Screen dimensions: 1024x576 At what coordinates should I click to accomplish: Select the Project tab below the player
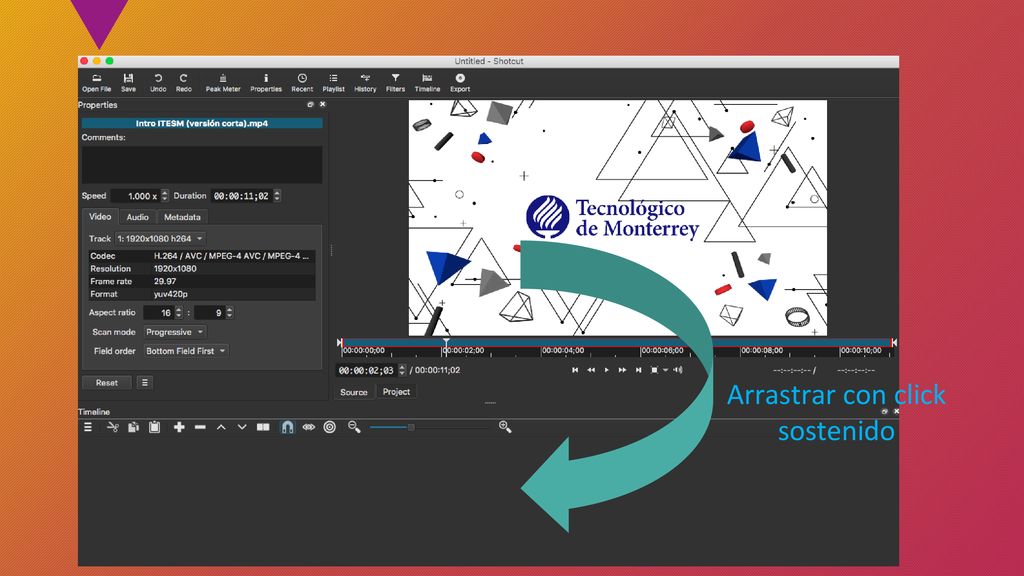tap(396, 392)
